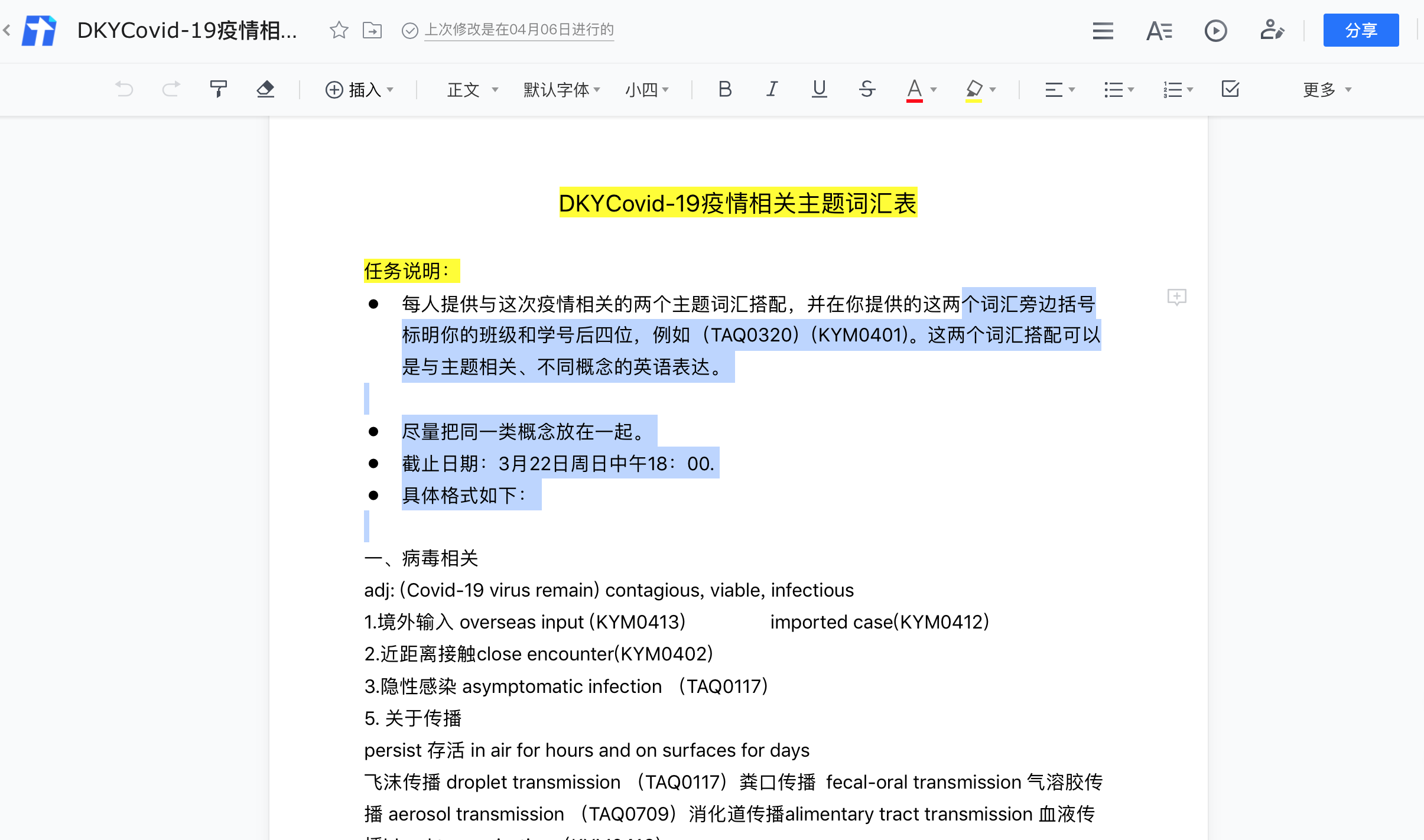
Task: Toggle bold formatting
Action: 725,89
